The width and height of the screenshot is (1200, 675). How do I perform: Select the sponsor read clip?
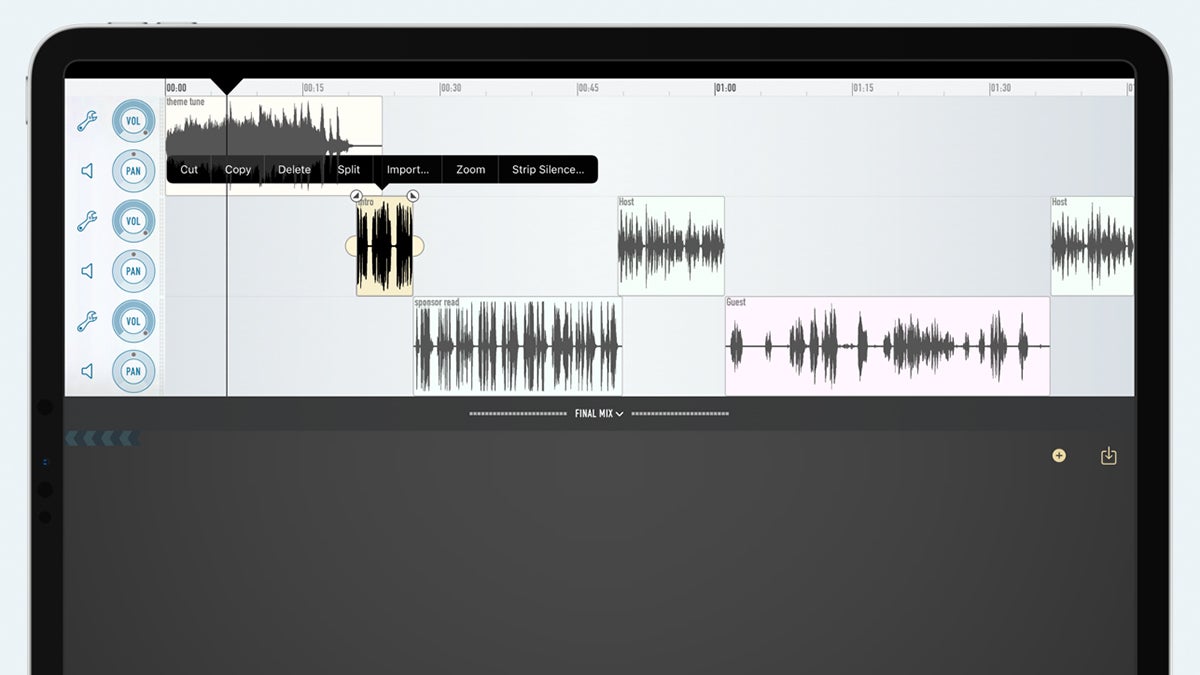click(516, 345)
